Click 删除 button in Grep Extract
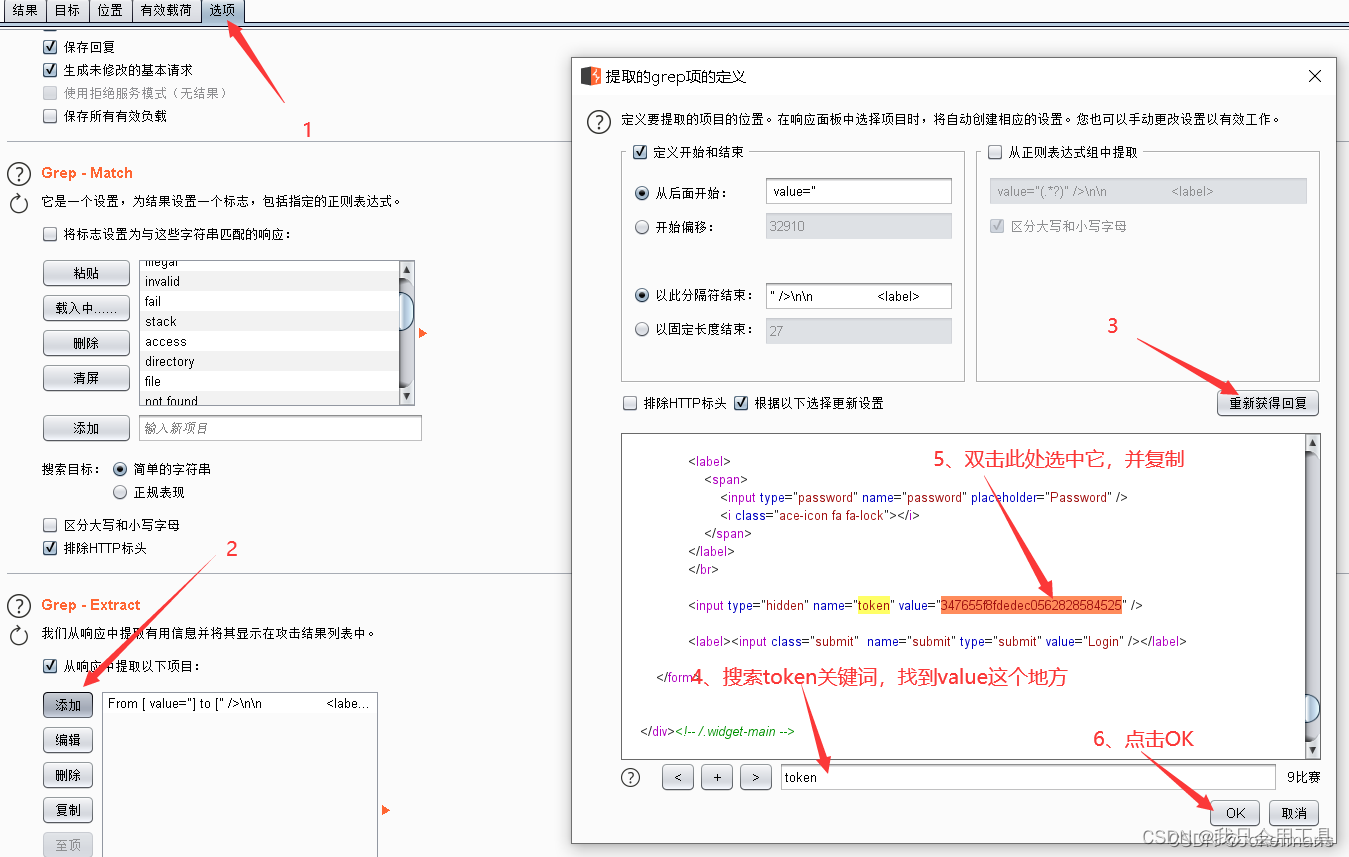This screenshot has width=1349, height=857. 68,775
